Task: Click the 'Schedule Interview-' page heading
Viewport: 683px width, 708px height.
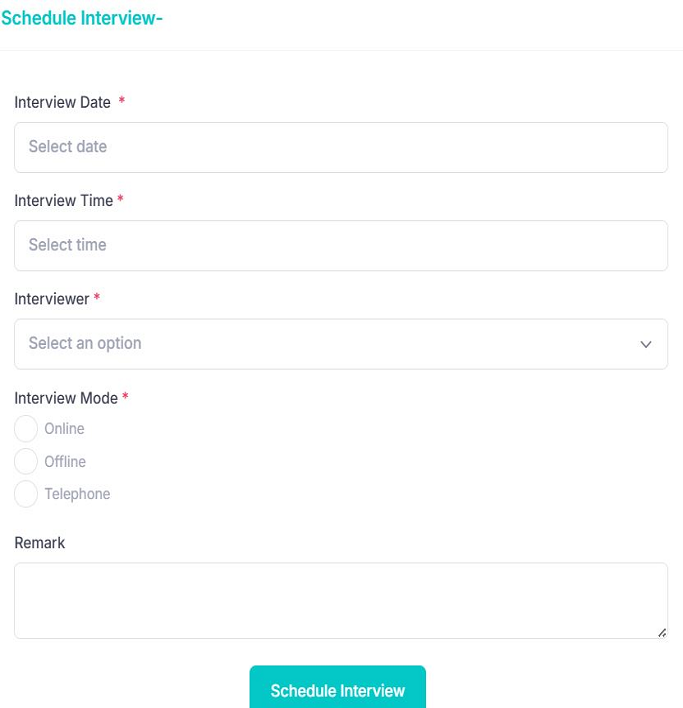Action: (x=82, y=19)
